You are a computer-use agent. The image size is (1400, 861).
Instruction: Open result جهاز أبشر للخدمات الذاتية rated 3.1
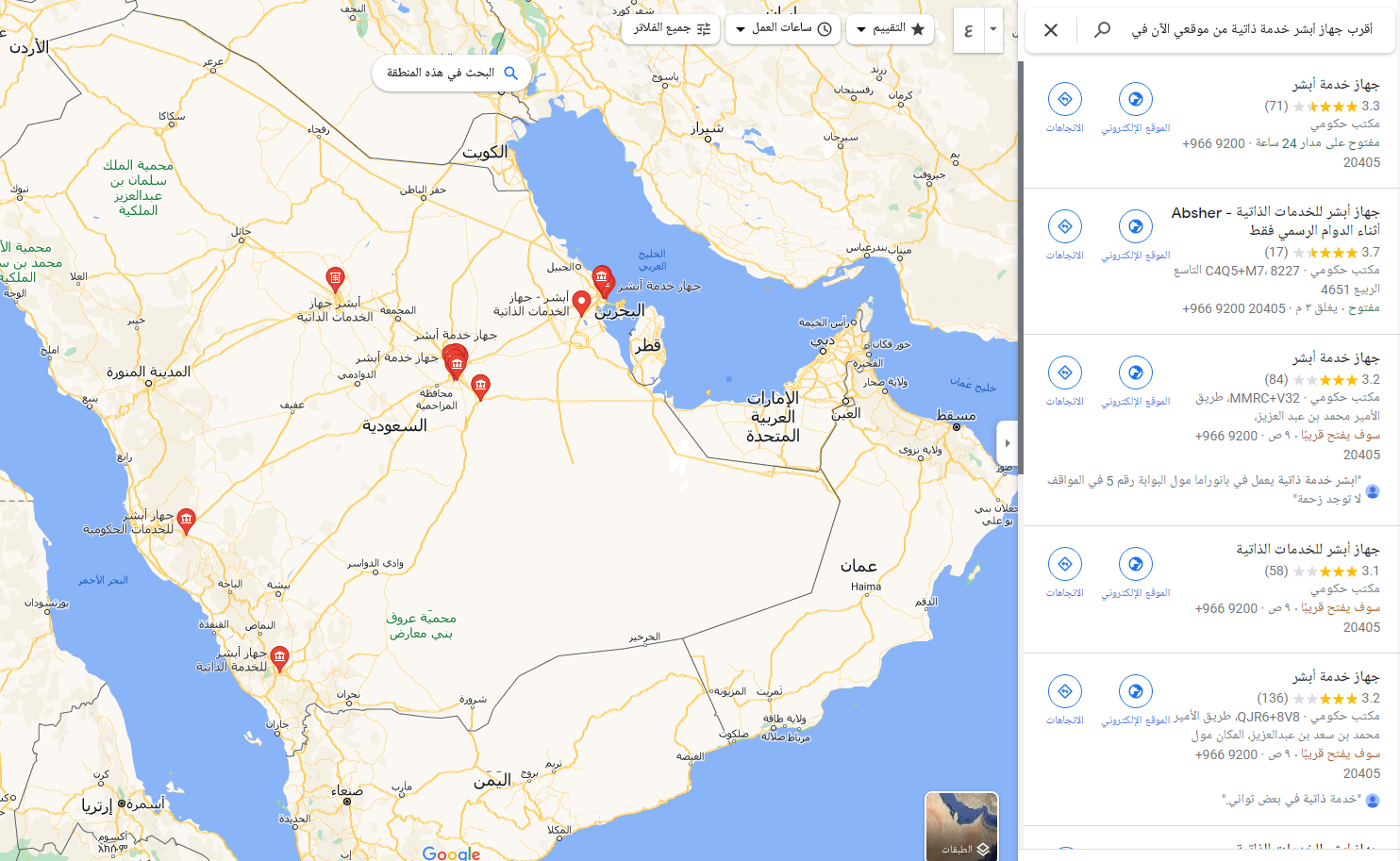(1308, 550)
